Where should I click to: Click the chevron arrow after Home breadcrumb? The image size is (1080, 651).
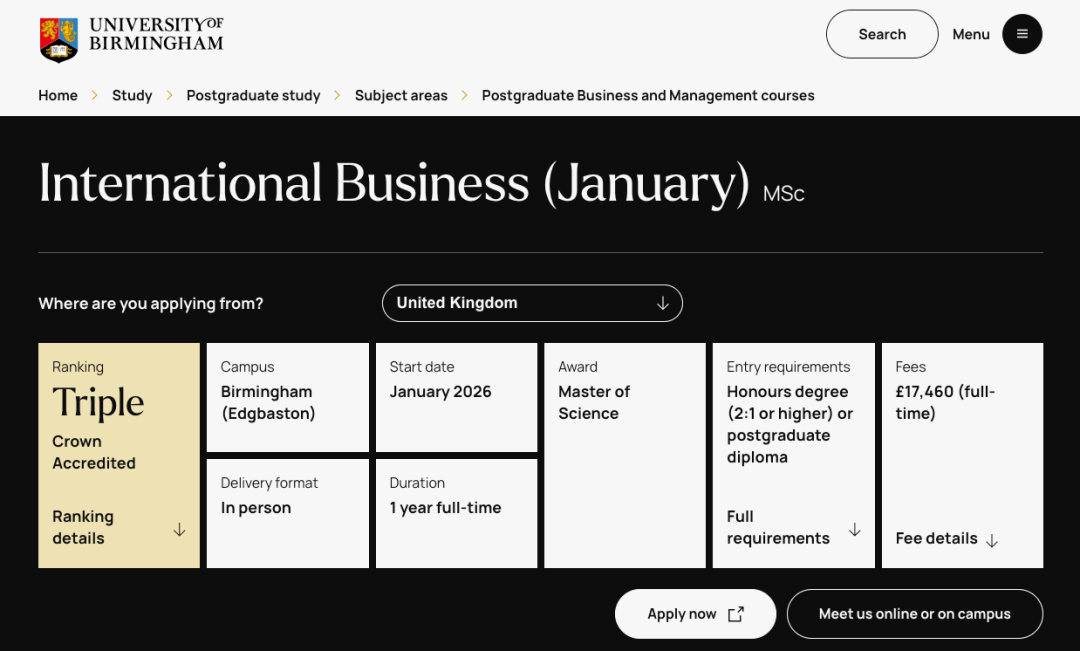(94, 95)
